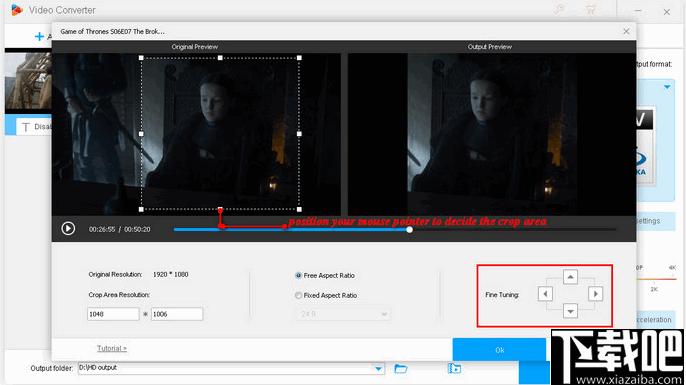Click the plus add files icon

pos(39,36)
